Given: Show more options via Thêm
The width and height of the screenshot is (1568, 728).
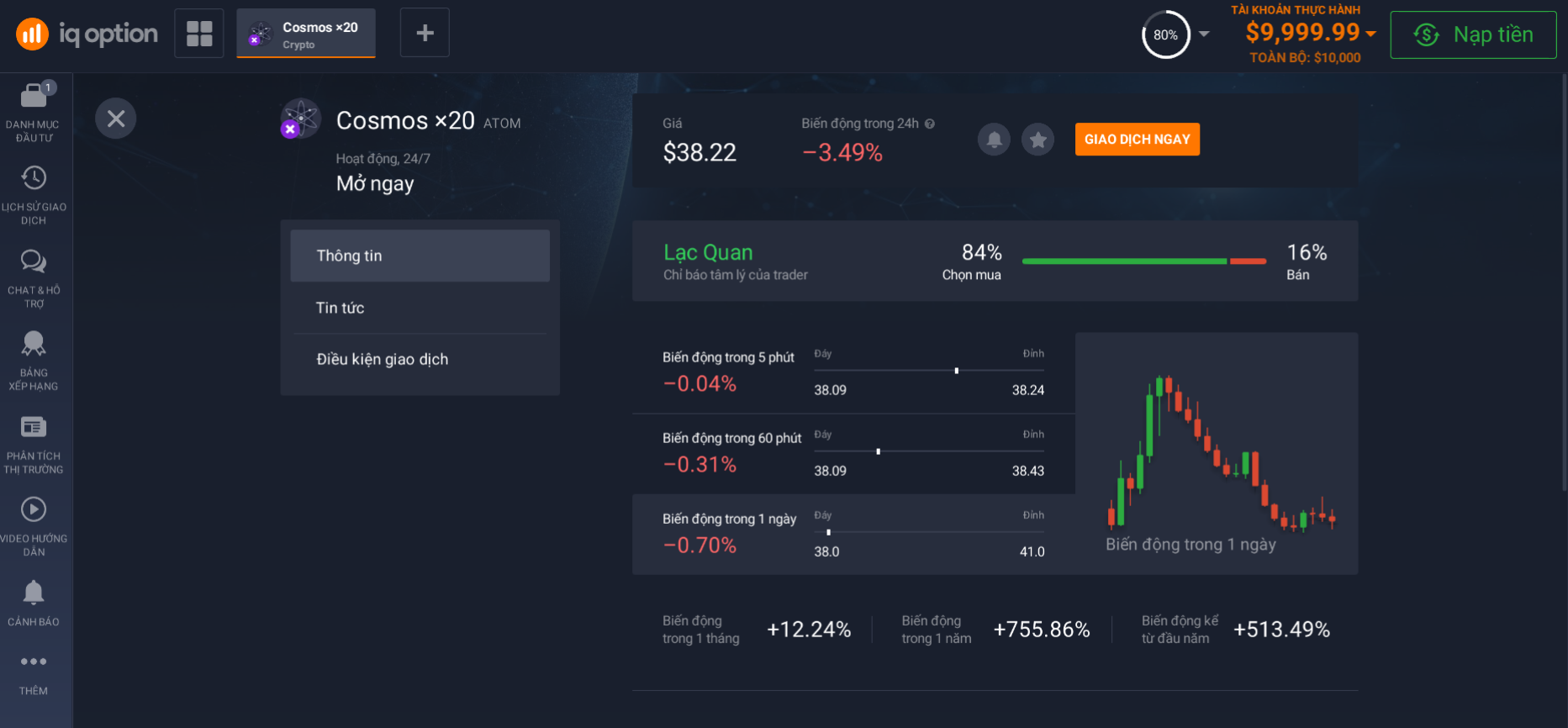Looking at the screenshot, I should [34, 673].
